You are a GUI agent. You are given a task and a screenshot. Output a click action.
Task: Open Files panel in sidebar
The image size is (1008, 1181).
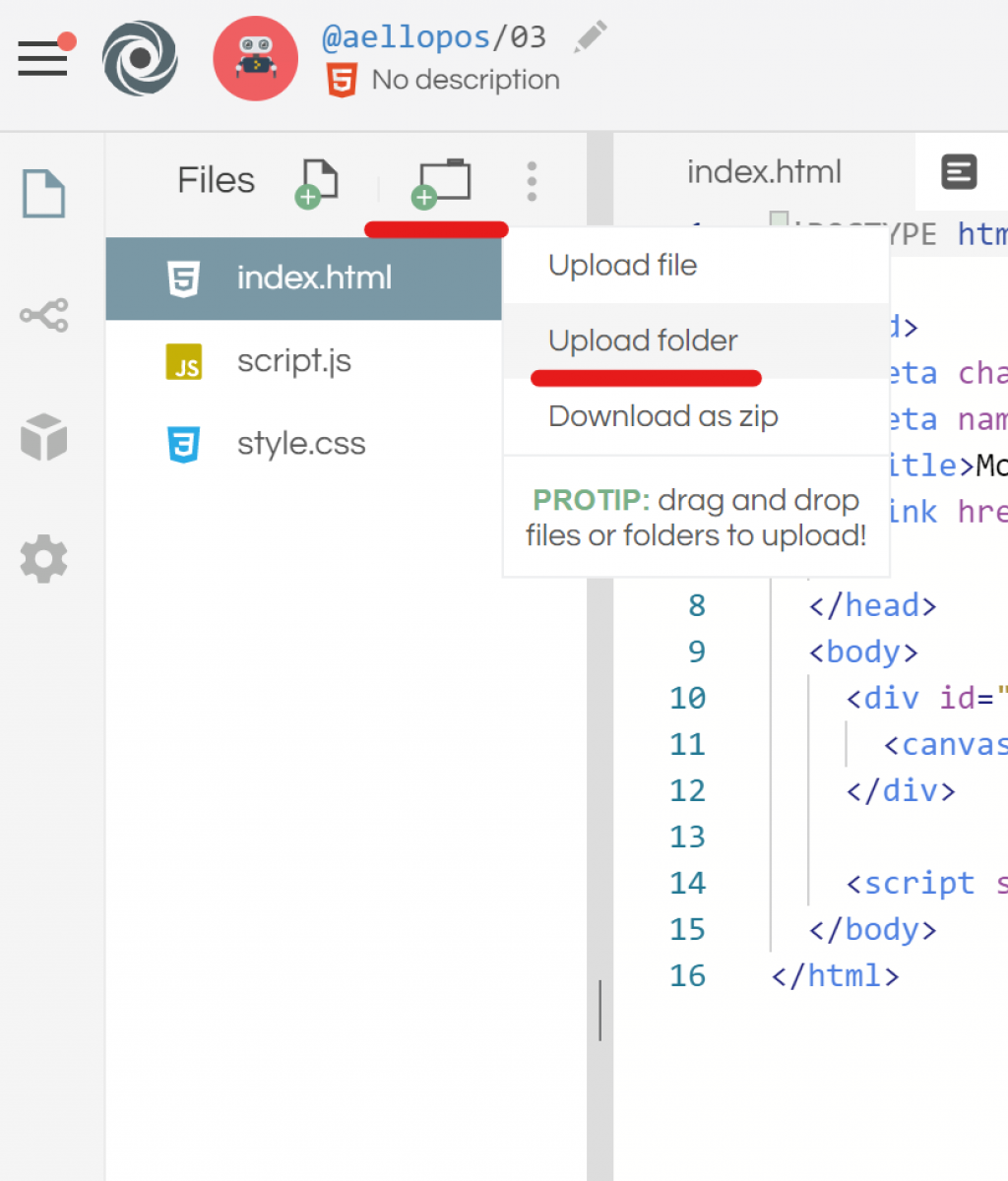(44, 193)
